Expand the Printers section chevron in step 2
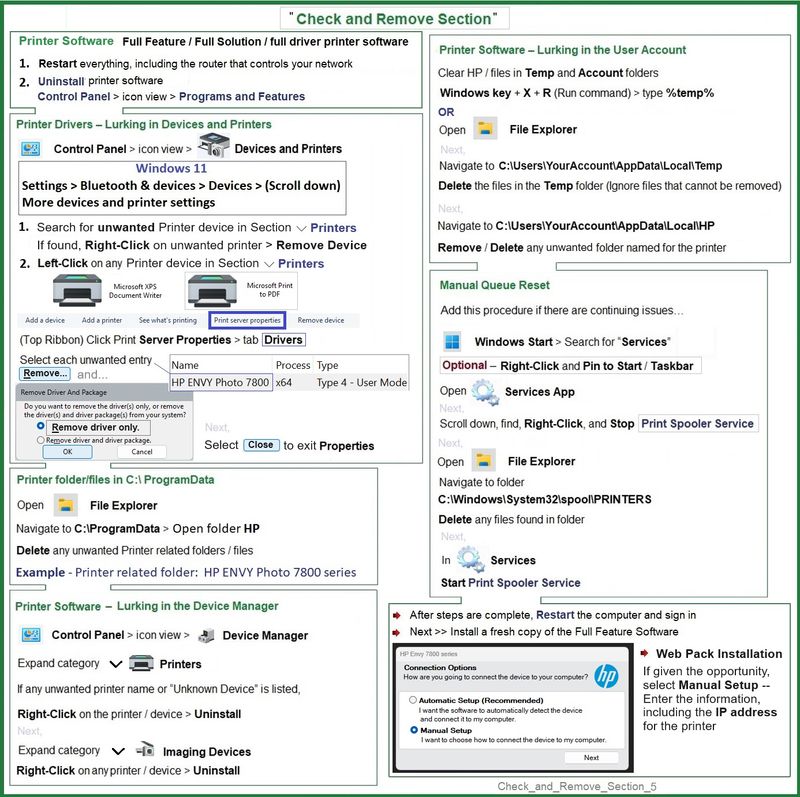Screen dimensions: 800x797 click(269, 264)
